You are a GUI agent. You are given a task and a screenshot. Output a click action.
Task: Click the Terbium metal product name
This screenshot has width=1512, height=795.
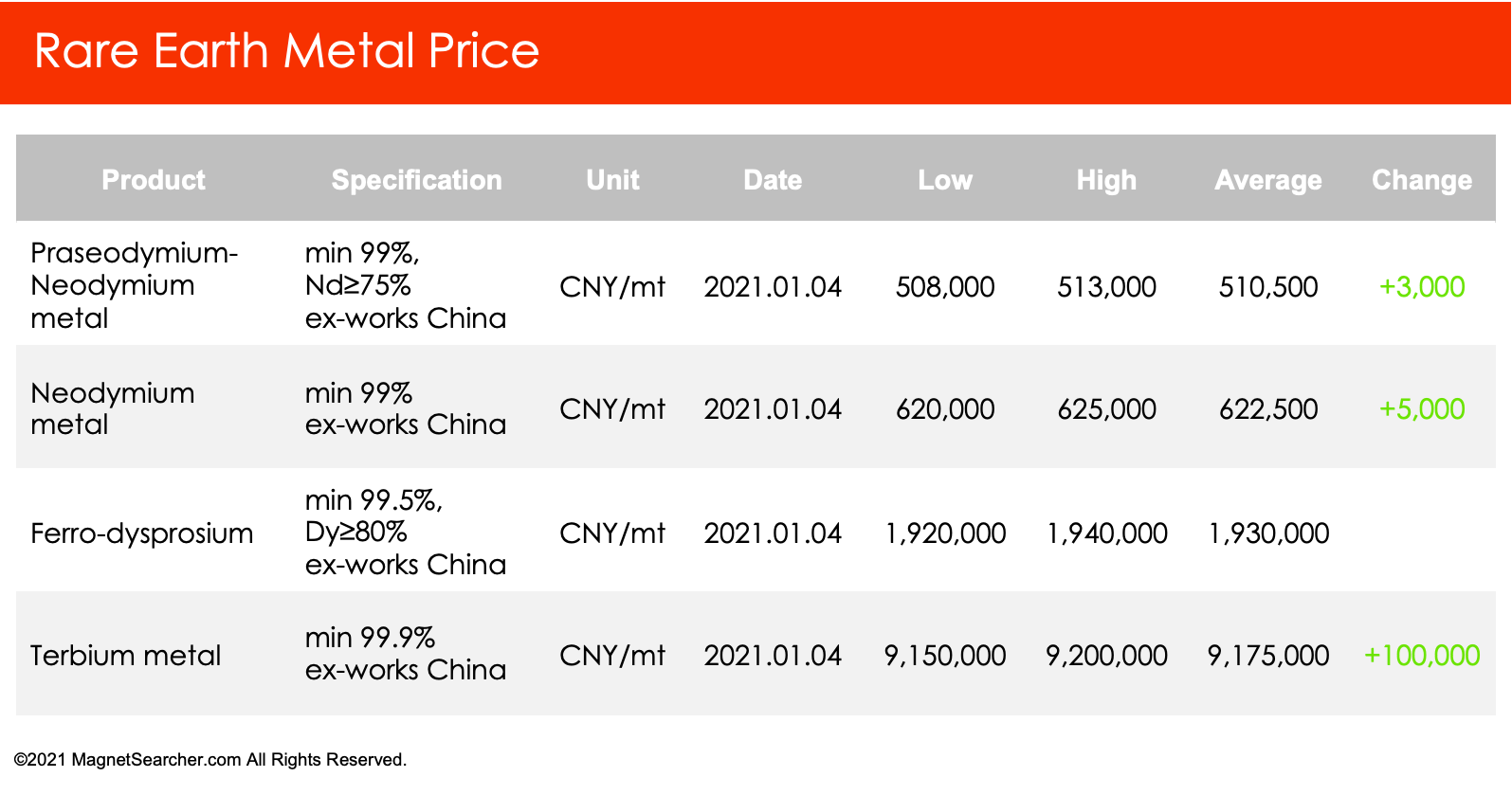point(125,656)
